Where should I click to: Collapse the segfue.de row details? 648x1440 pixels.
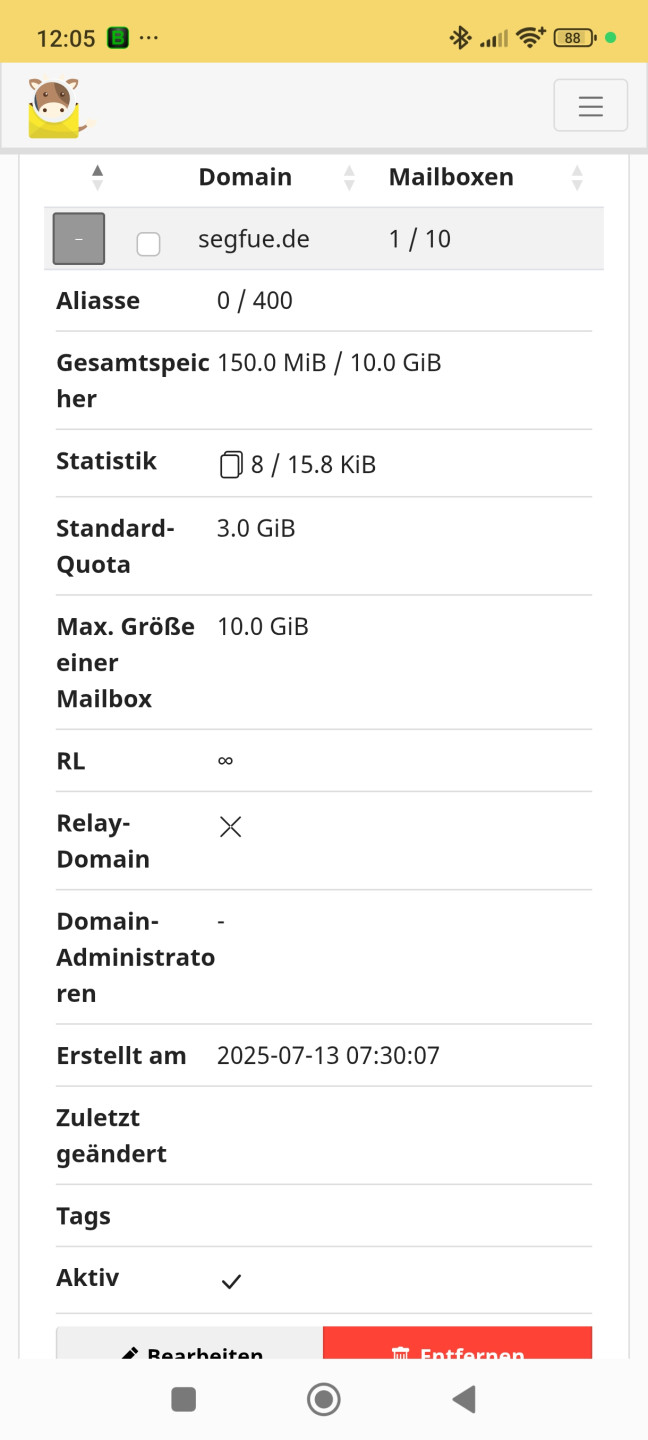(x=79, y=239)
